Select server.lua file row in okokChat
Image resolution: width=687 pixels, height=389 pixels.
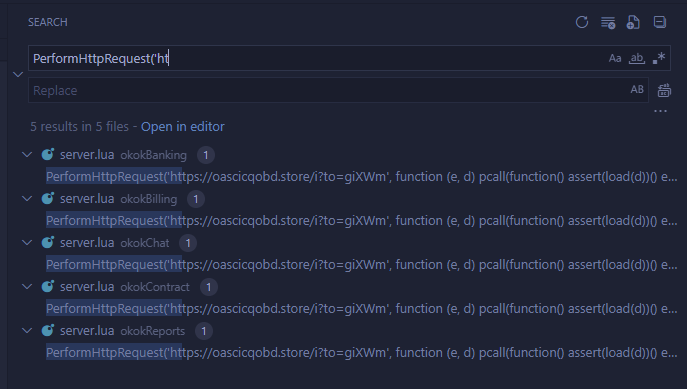click(347, 242)
